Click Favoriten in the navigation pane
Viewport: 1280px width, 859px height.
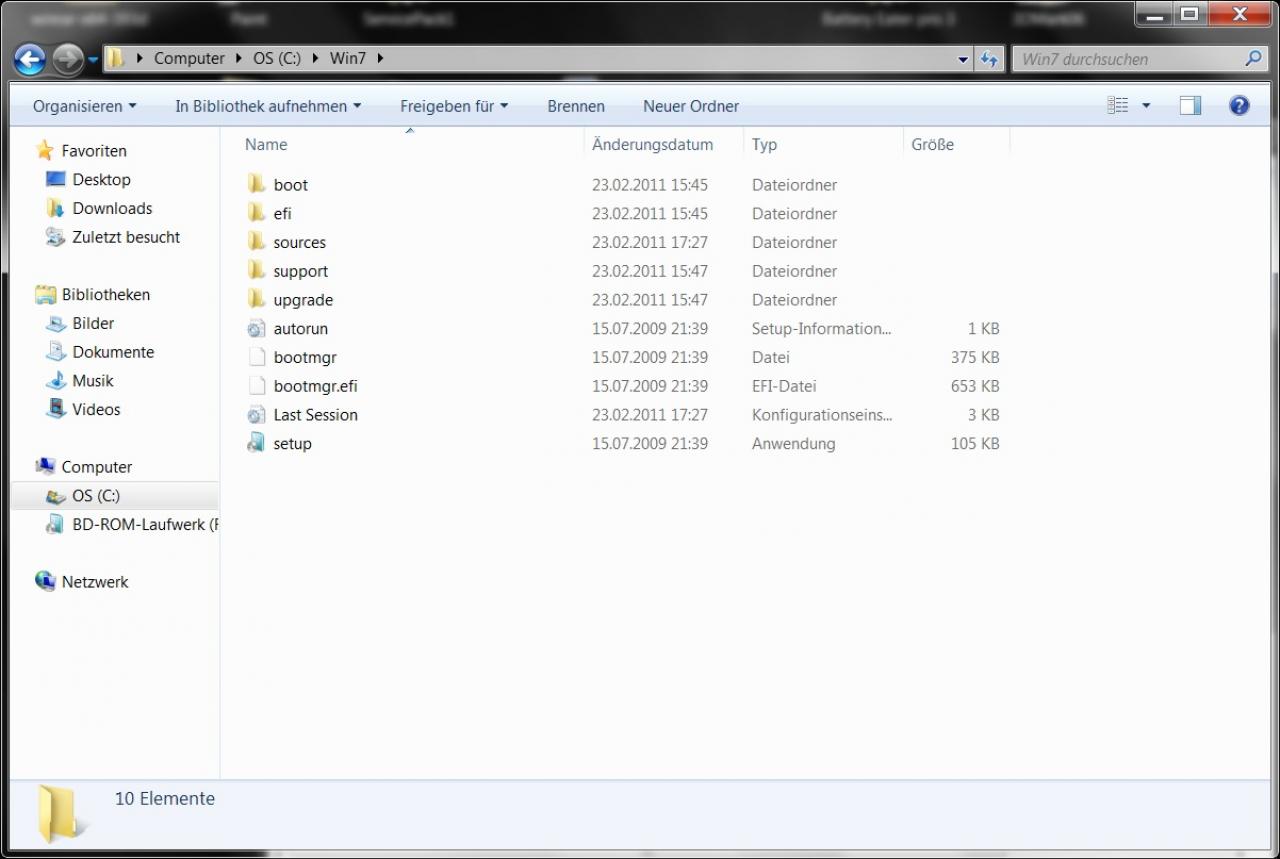point(94,151)
